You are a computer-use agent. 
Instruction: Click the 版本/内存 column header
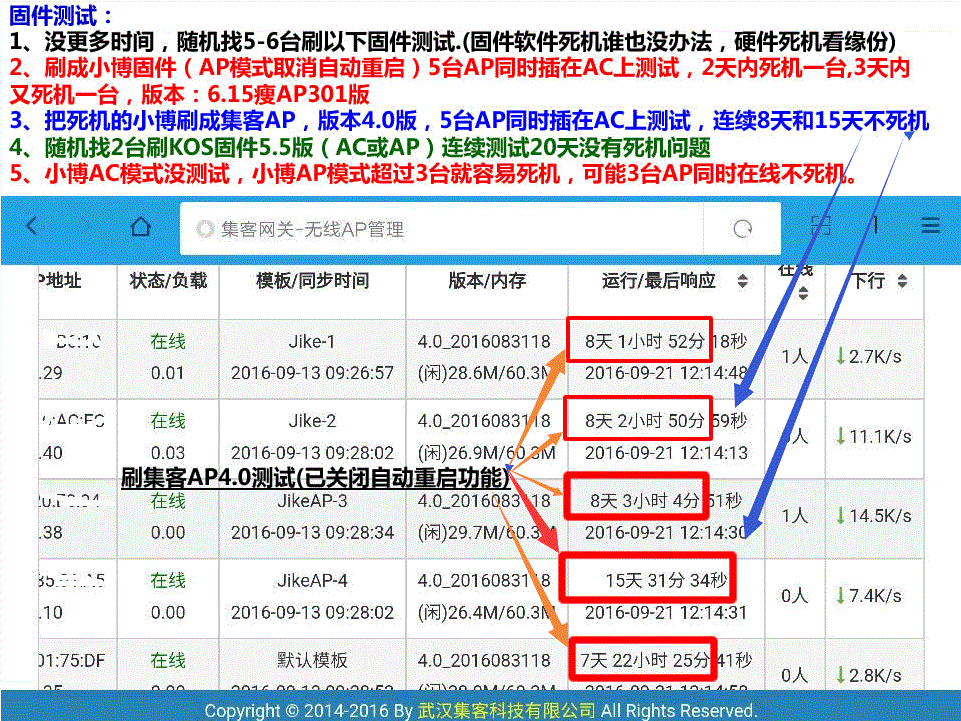pyautogui.click(x=487, y=280)
